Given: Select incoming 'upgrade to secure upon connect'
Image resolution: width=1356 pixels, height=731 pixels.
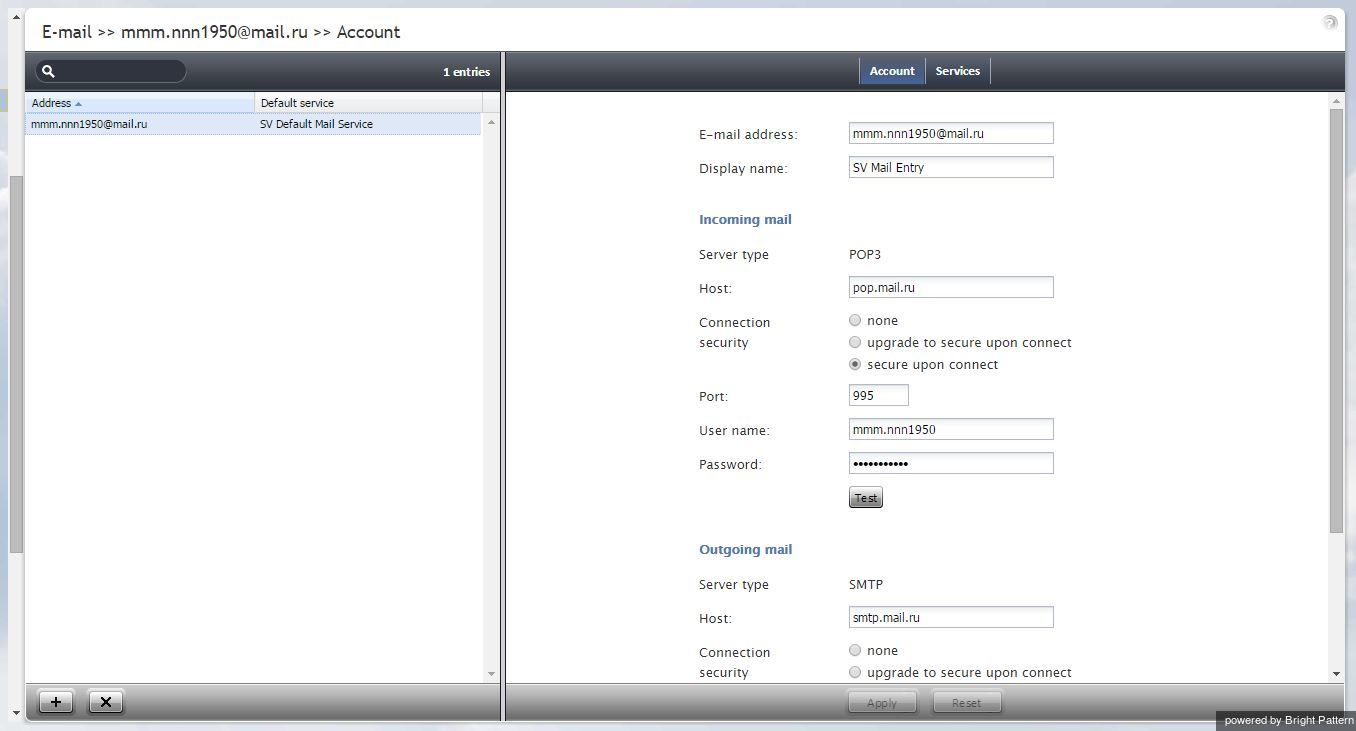Looking at the screenshot, I should point(855,343).
